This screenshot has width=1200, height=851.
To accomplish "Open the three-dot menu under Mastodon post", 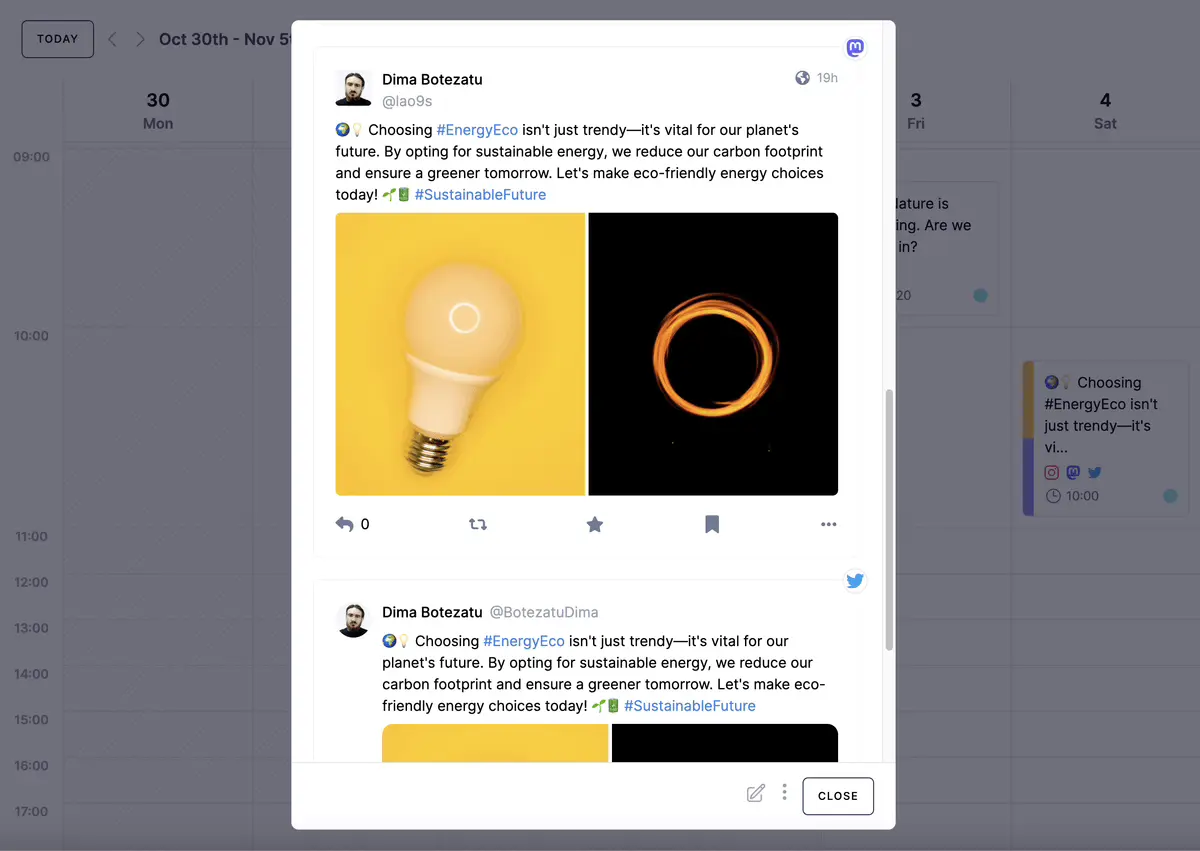I will pos(828,524).
